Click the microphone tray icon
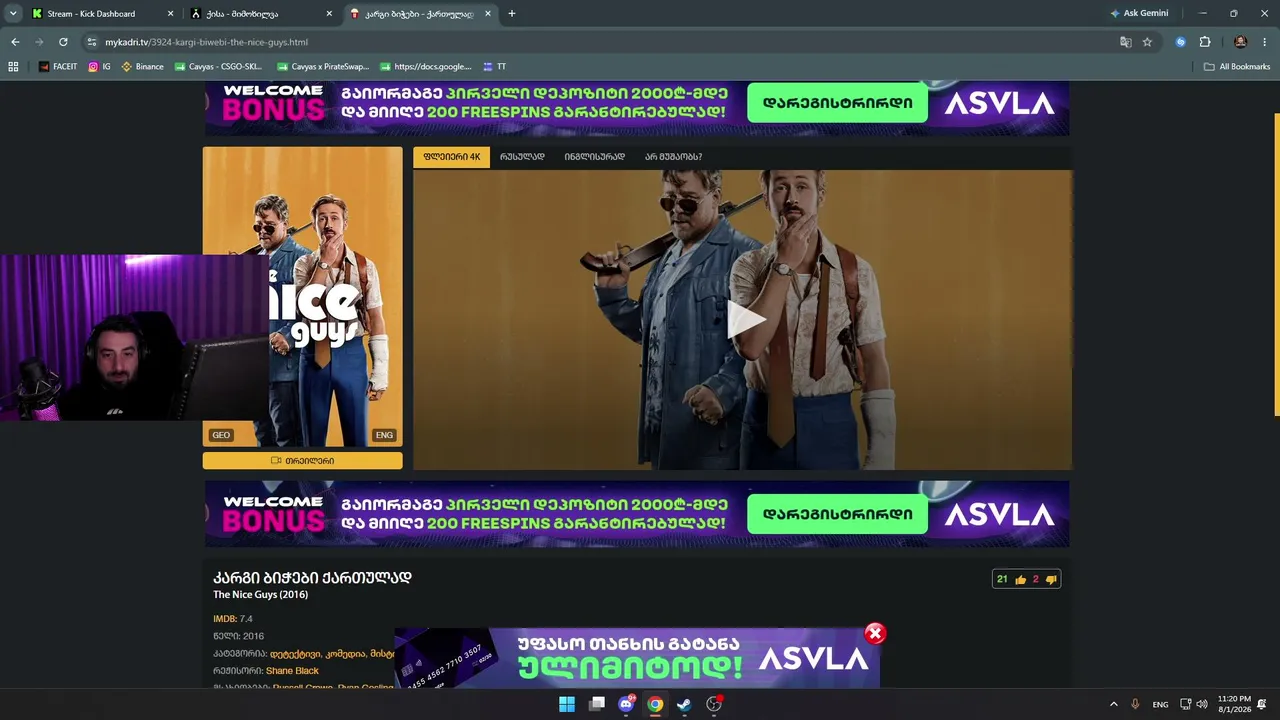 point(1135,704)
